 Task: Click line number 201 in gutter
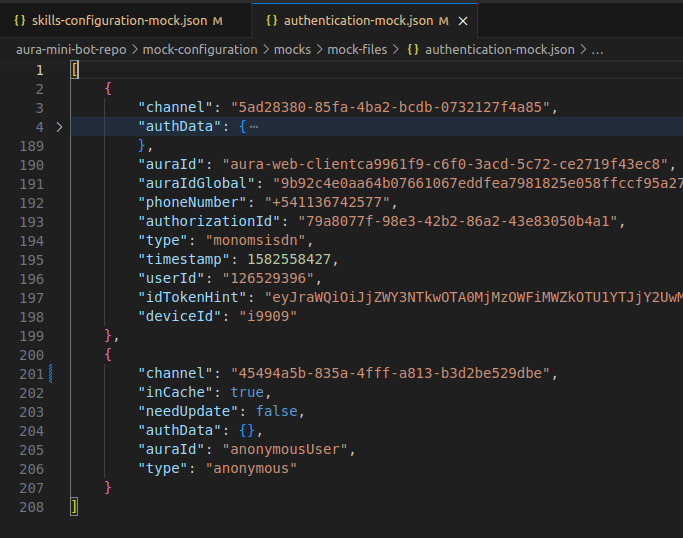(32, 374)
